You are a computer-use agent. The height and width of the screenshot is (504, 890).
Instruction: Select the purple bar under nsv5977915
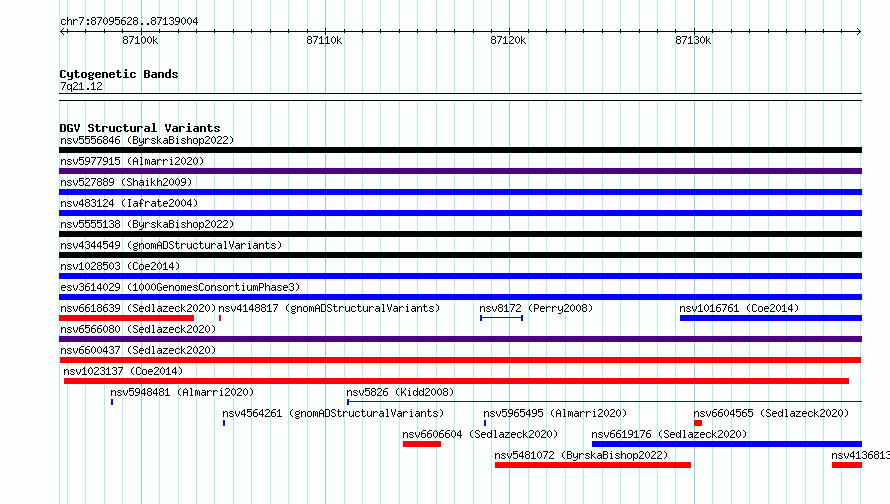[x=460, y=171]
